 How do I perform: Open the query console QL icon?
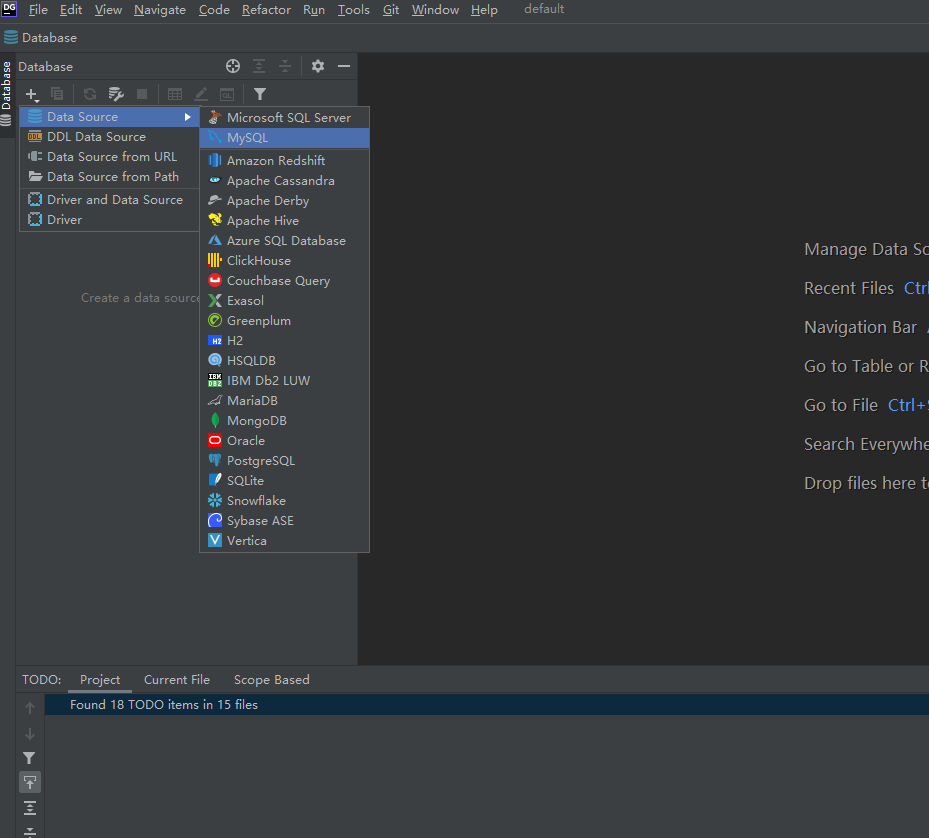pos(227,94)
